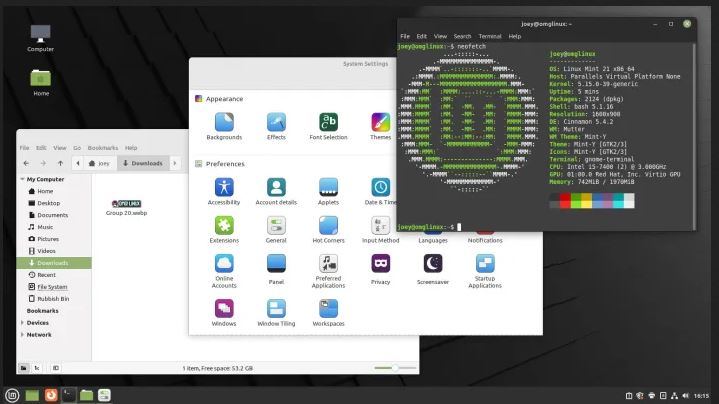Open Online Accounts settings
Viewport: 719px width, 404px height.
click(224, 271)
